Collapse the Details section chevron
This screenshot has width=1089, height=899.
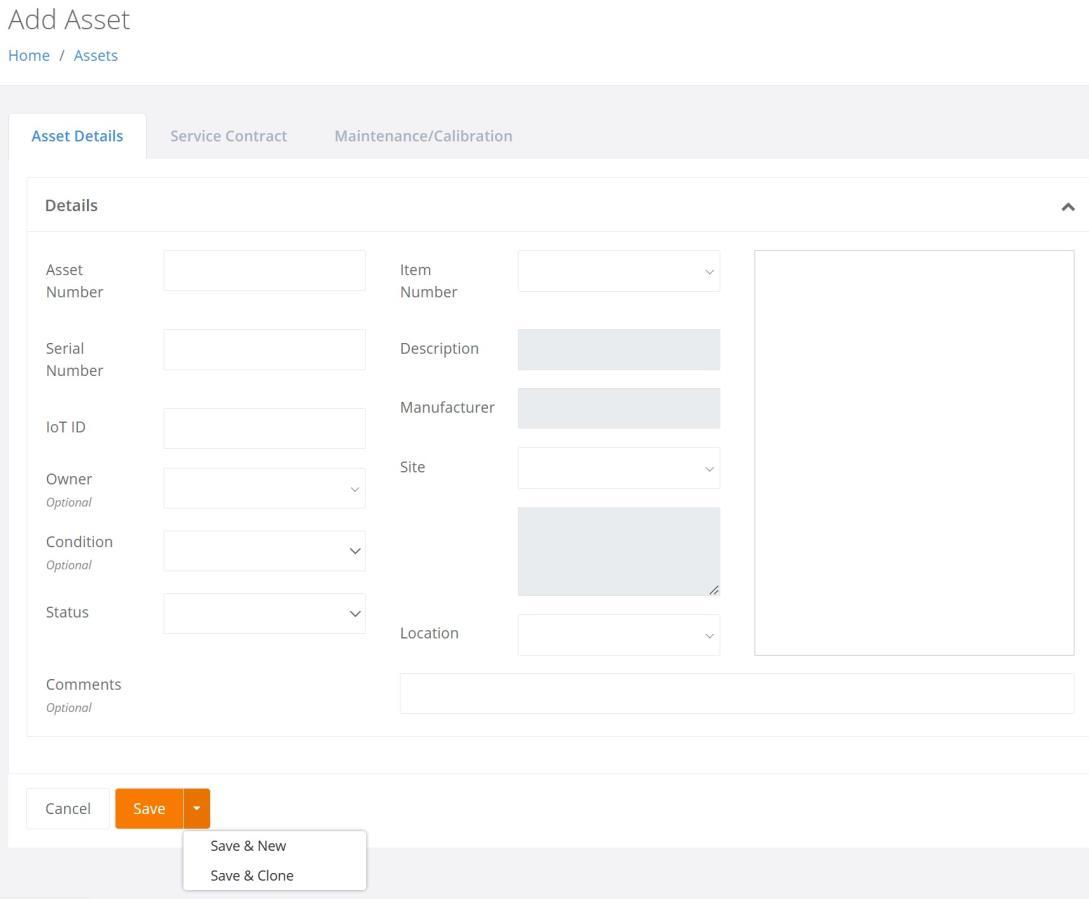click(x=1067, y=206)
